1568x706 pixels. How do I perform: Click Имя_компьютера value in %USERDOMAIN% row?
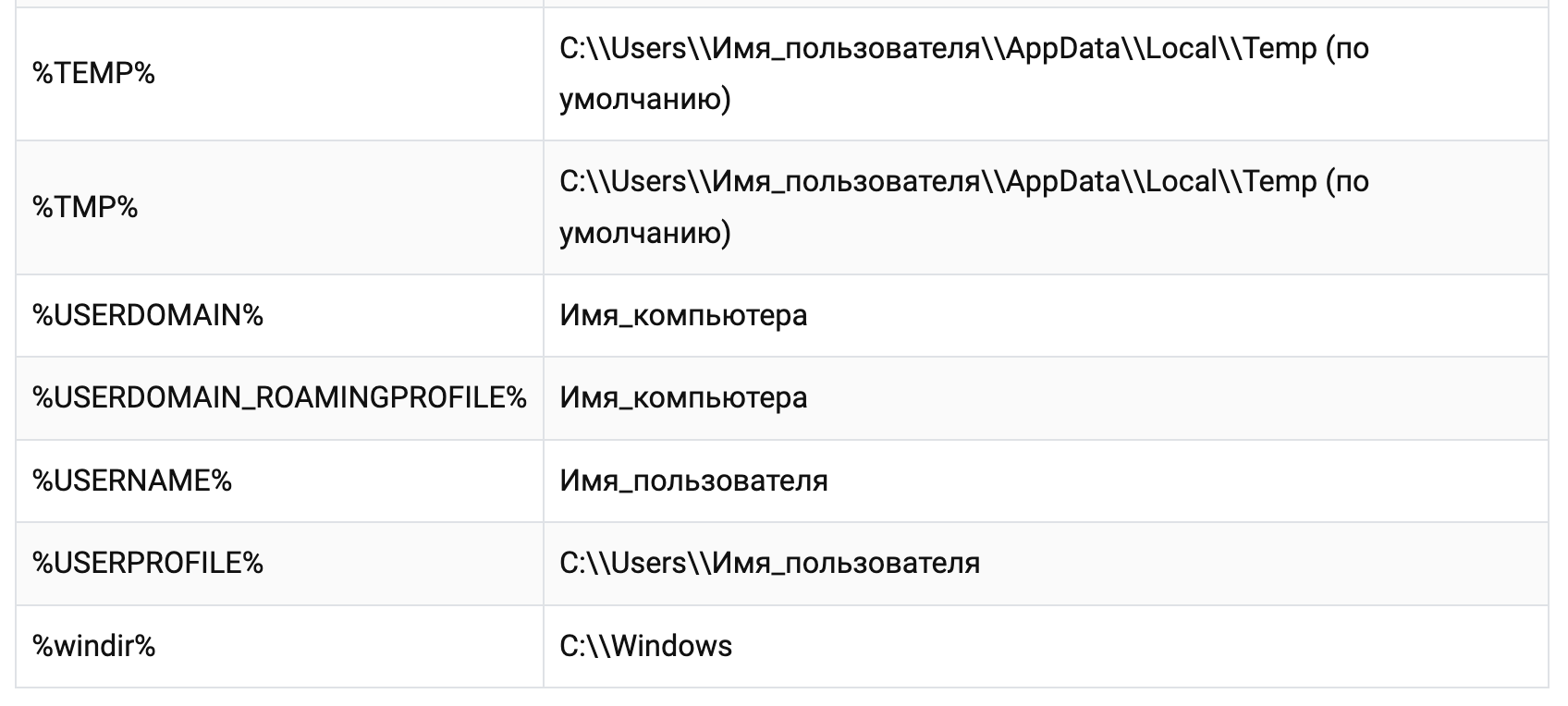[683, 315]
